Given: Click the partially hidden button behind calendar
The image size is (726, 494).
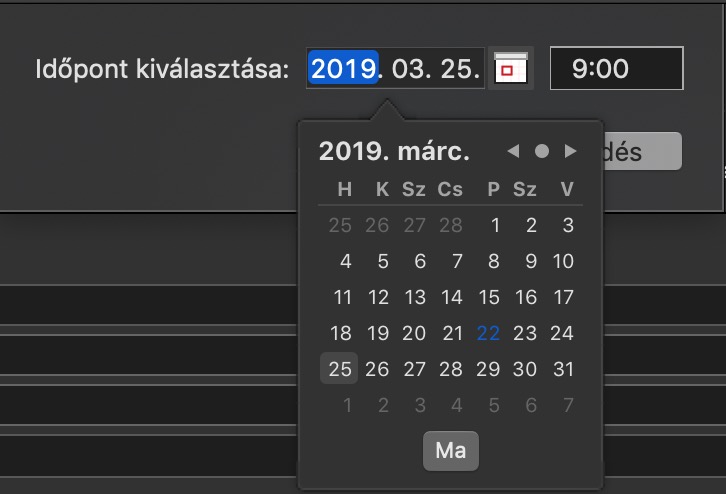Looking at the screenshot, I should [642, 152].
